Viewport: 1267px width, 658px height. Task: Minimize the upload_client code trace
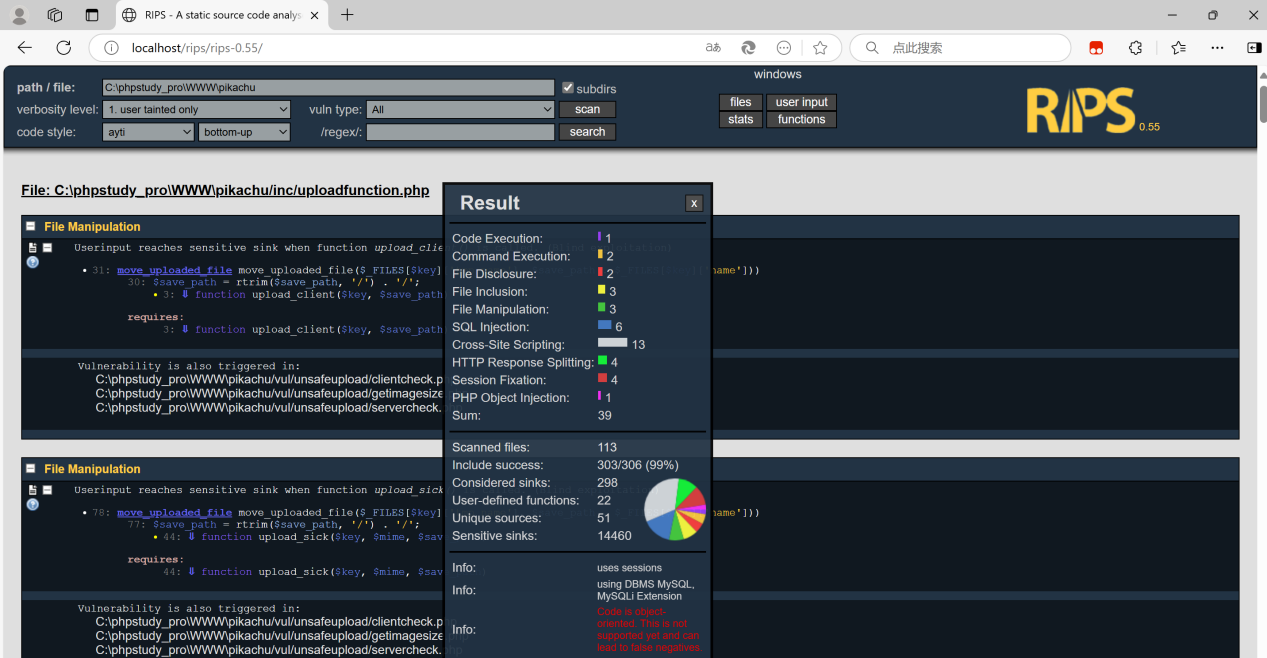pyautogui.click(x=47, y=248)
